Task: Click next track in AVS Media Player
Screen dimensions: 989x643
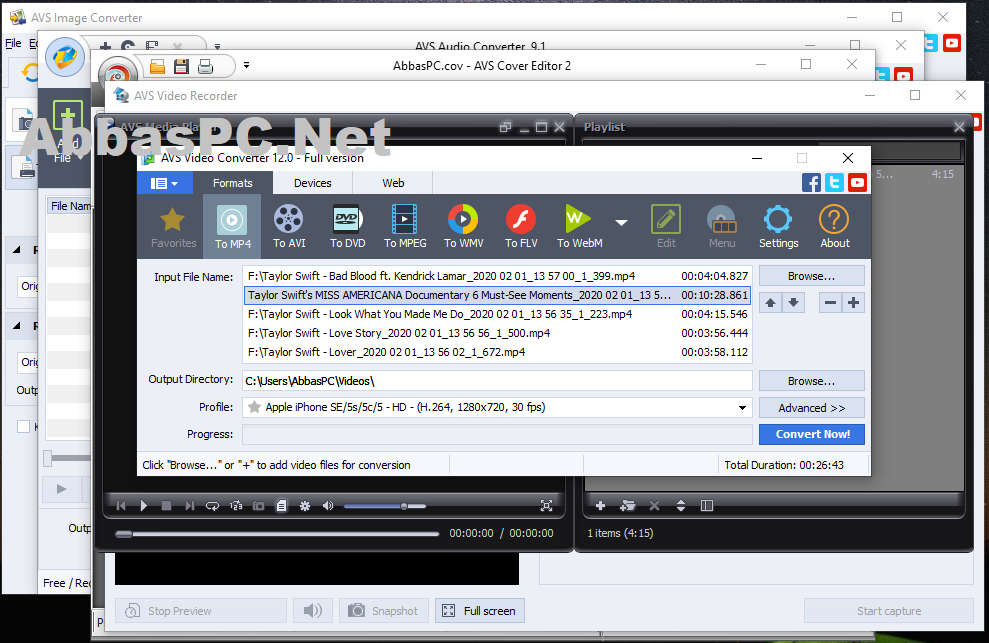Action: point(189,505)
